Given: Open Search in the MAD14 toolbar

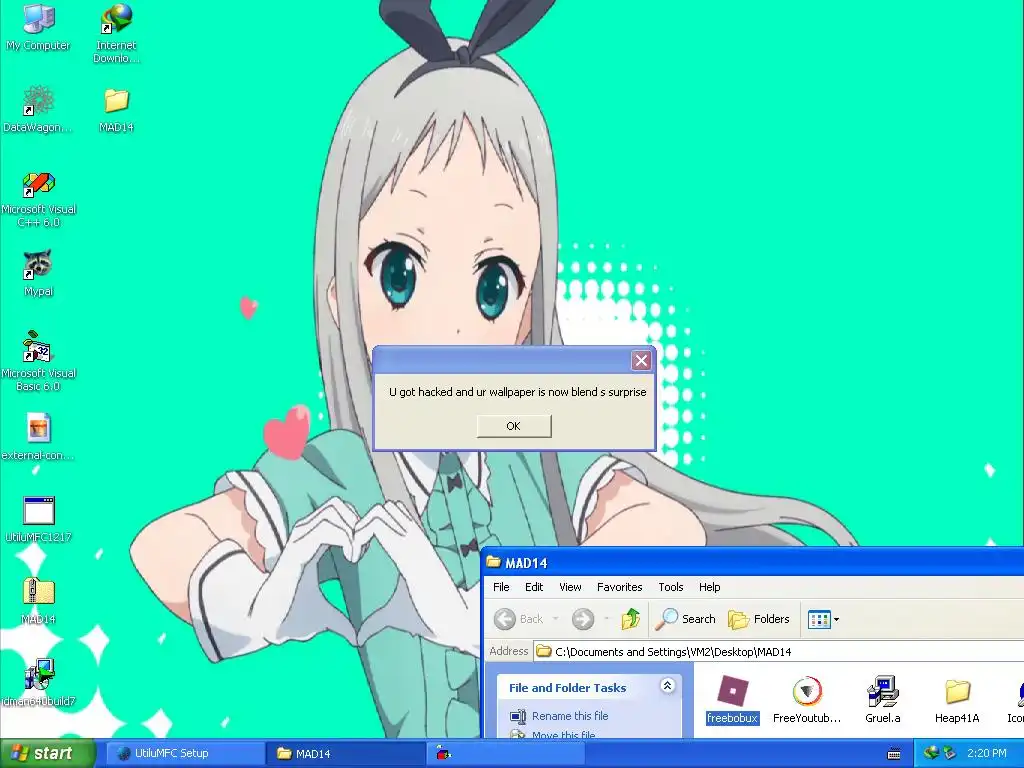Looking at the screenshot, I should click(x=685, y=618).
